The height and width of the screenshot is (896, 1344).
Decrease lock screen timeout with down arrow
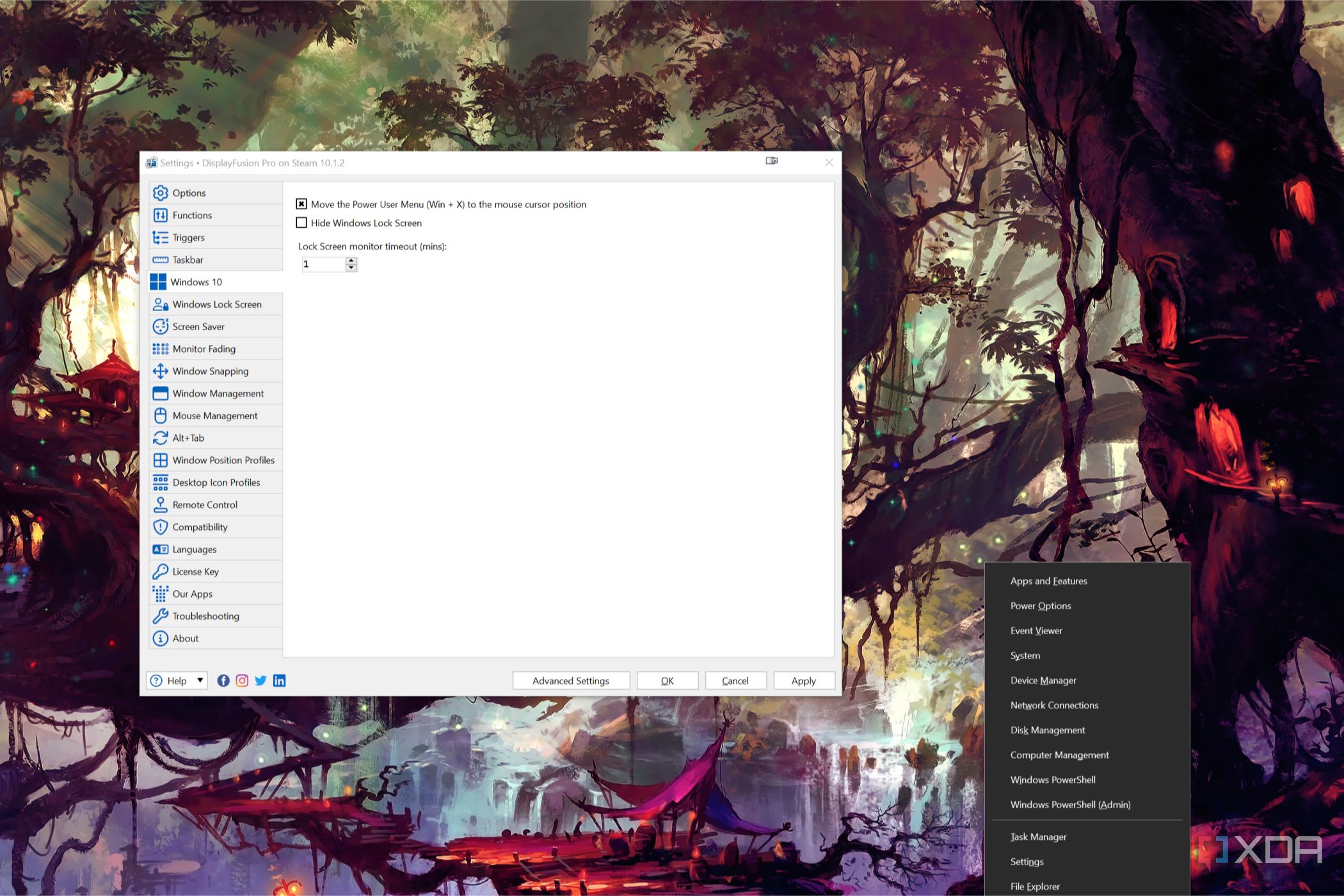tap(351, 268)
